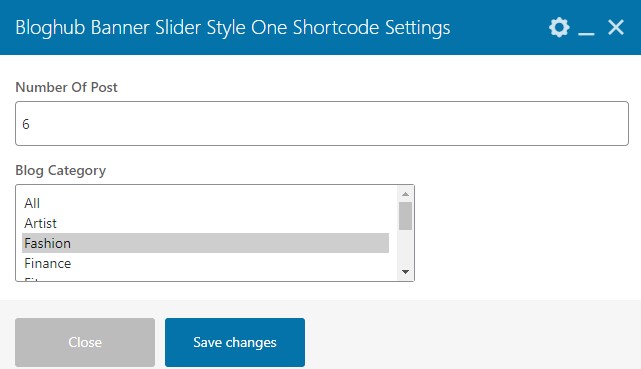Select the All blog category option
Screen dimensions: 641x369
click(x=206, y=203)
